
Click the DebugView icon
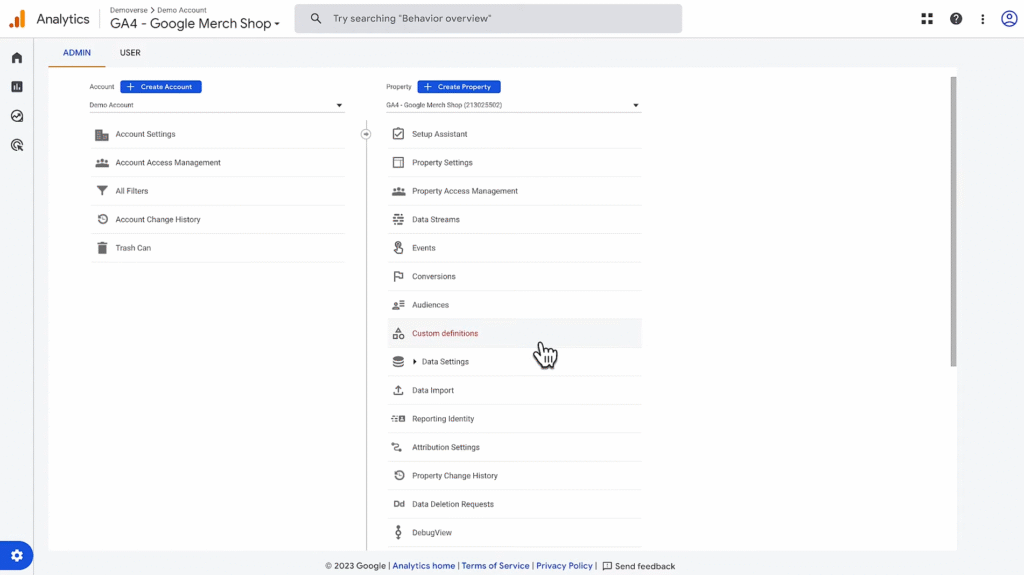pos(398,533)
